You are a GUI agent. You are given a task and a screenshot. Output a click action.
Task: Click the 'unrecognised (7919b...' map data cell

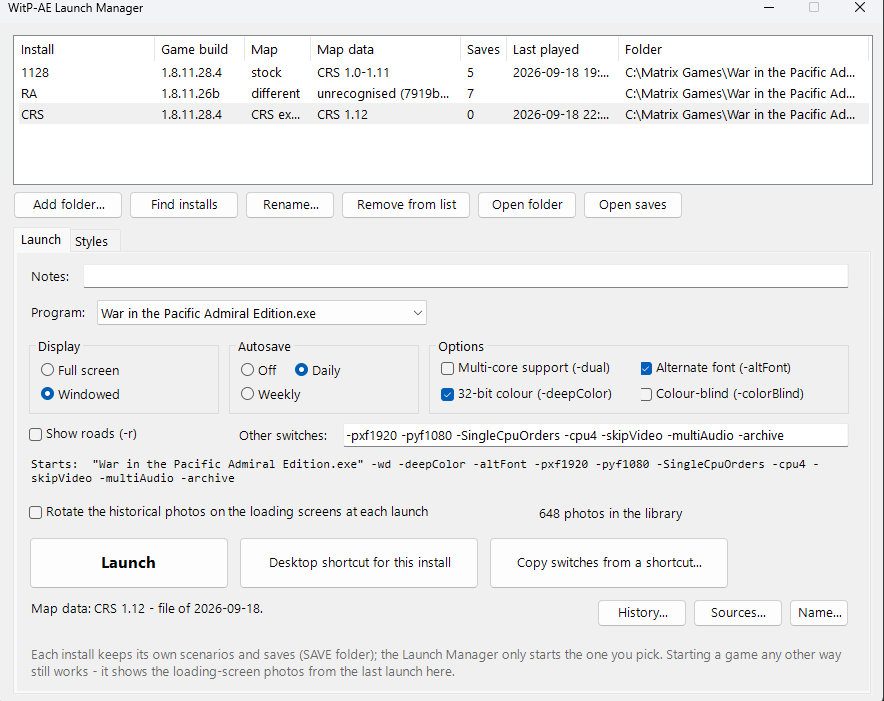point(383,94)
